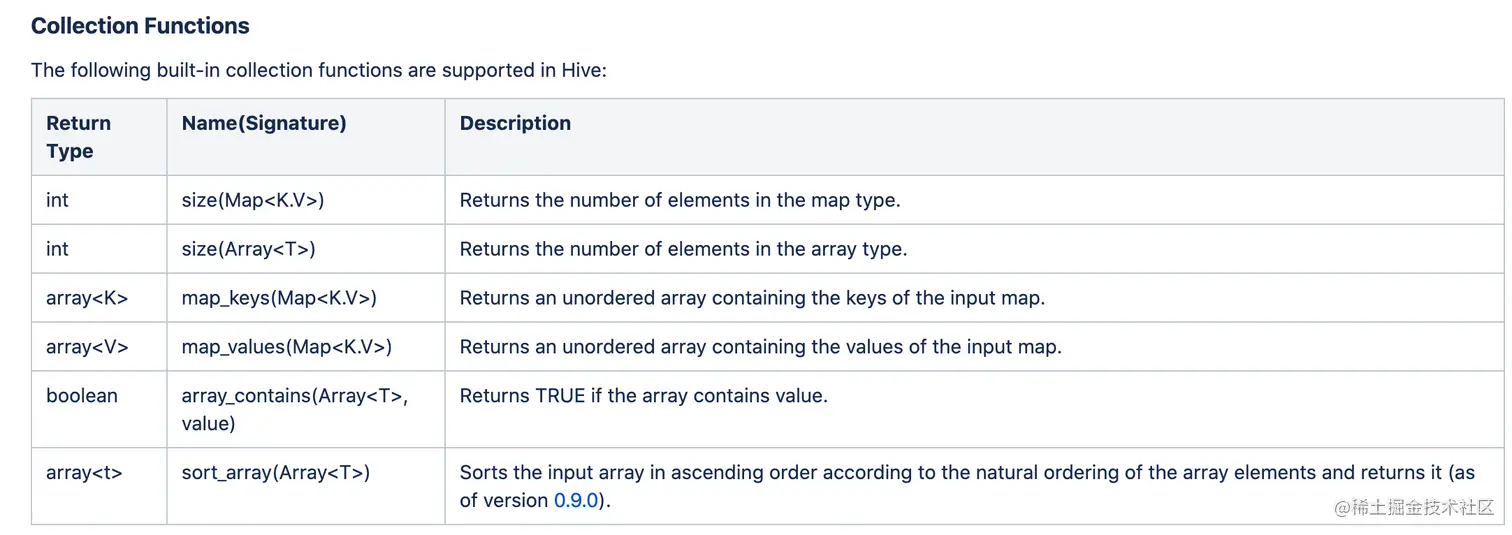Screen dimensions: 1512x535
Task: Click the Name(Signature) column header
Action: pyautogui.click(x=264, y=123)
